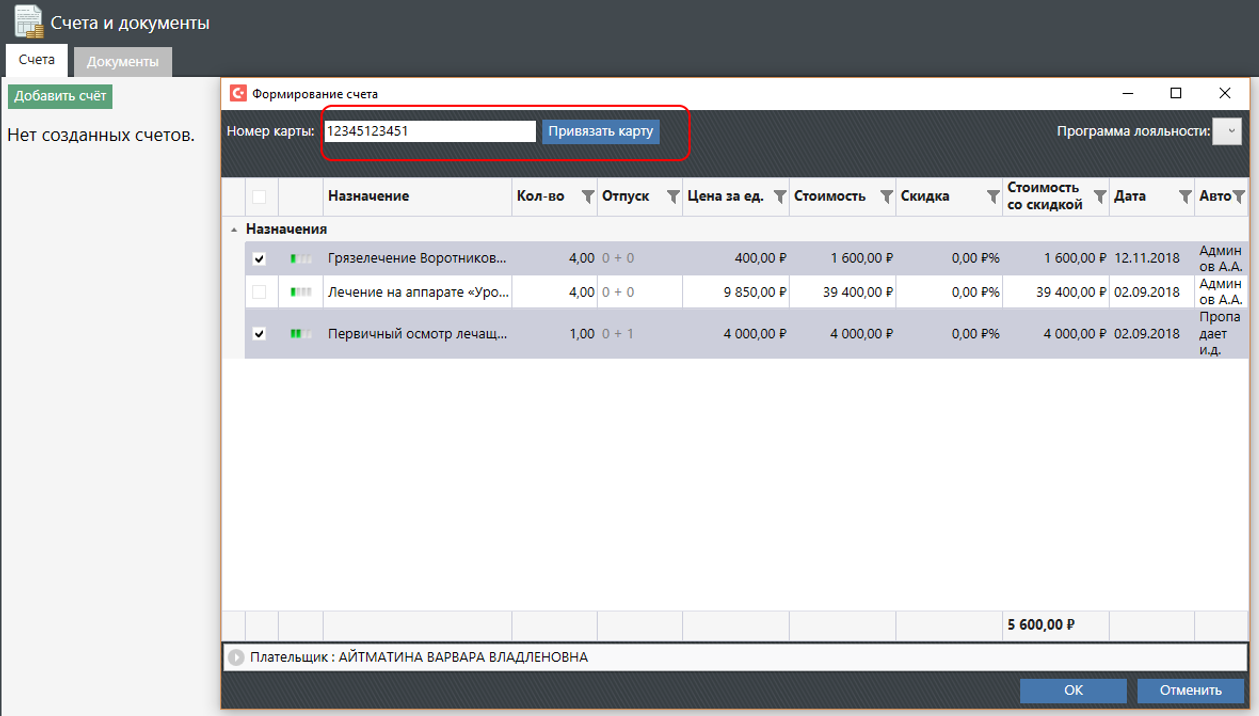Check the Лечение на аппарате row checkbox
The image size is (1259, 716).
click(259, 292)
